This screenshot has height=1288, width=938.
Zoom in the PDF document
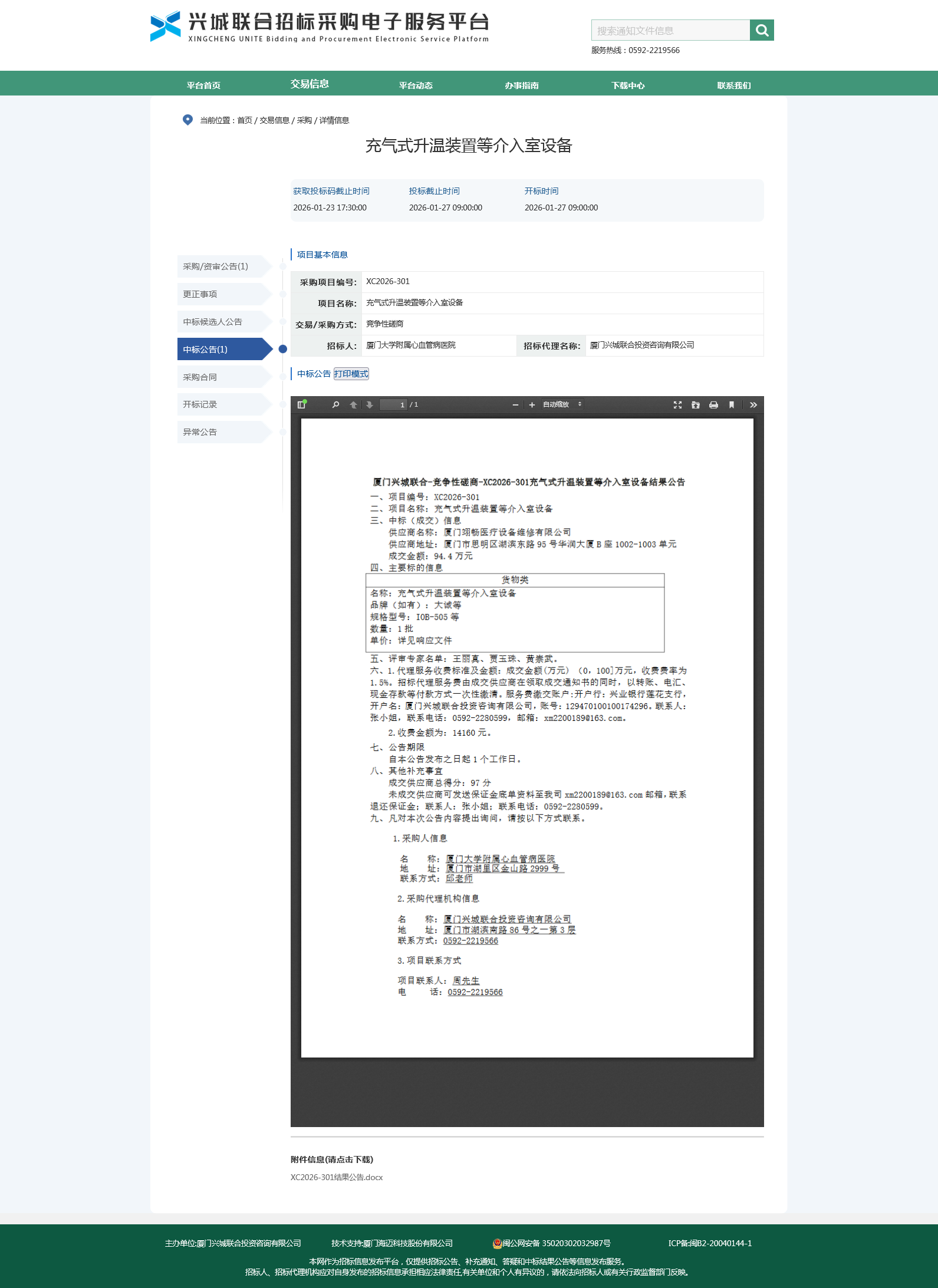tap(532, 404)
